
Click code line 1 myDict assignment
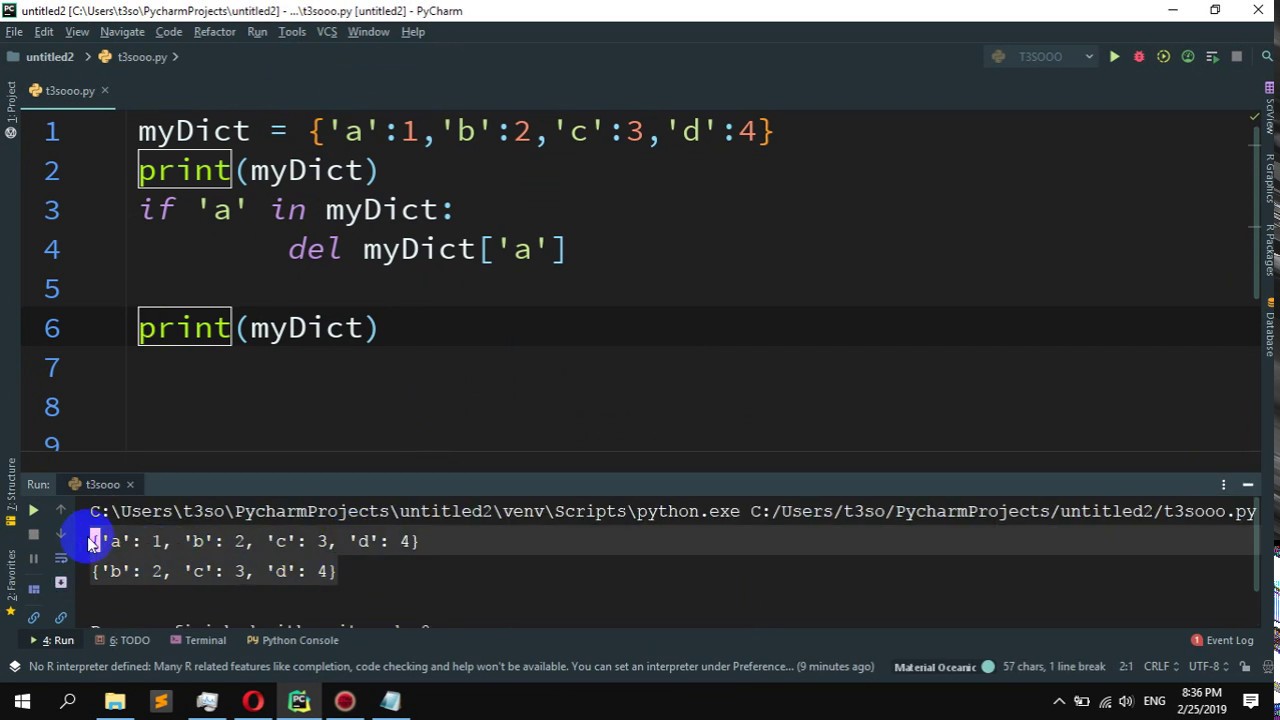(456, 131)
